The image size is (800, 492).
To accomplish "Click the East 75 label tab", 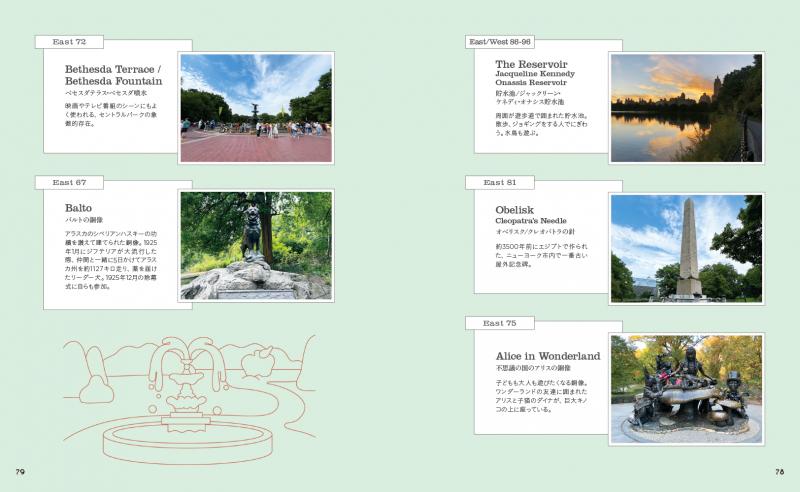I will point(499,323).
